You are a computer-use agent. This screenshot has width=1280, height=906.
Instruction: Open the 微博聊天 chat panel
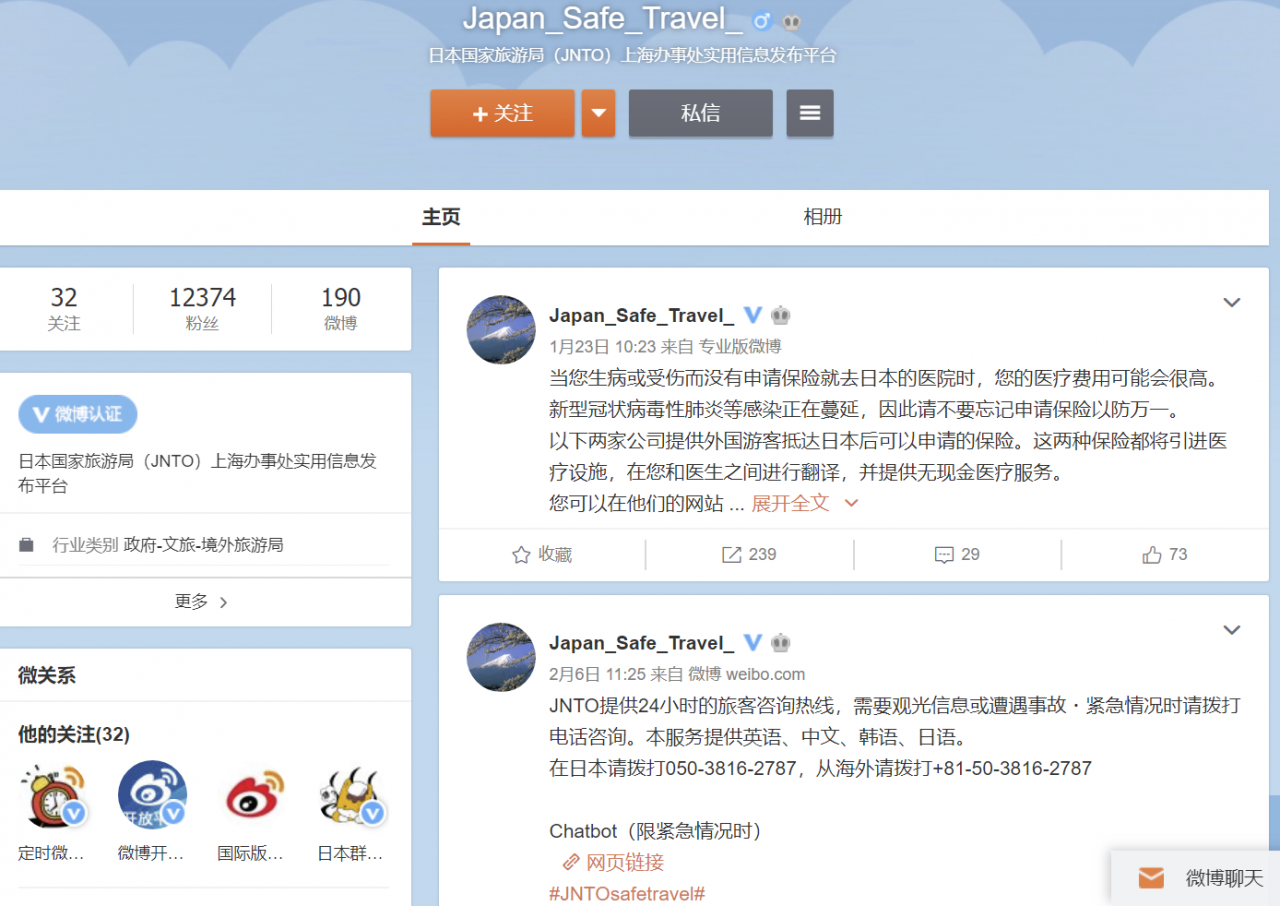point(1195,878)
